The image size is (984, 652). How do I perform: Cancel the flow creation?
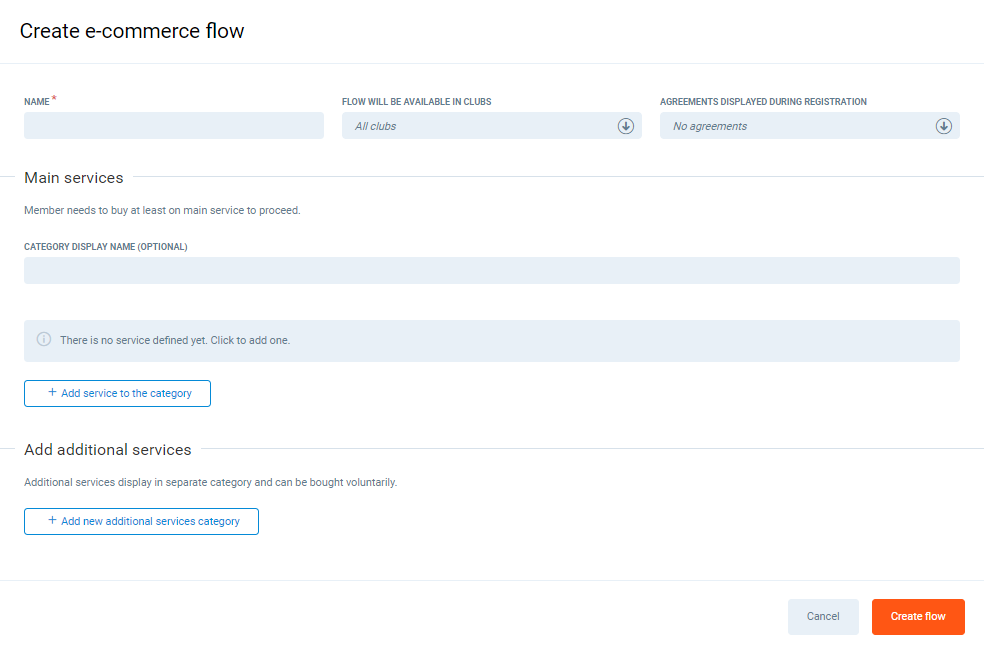coord(822,617)
